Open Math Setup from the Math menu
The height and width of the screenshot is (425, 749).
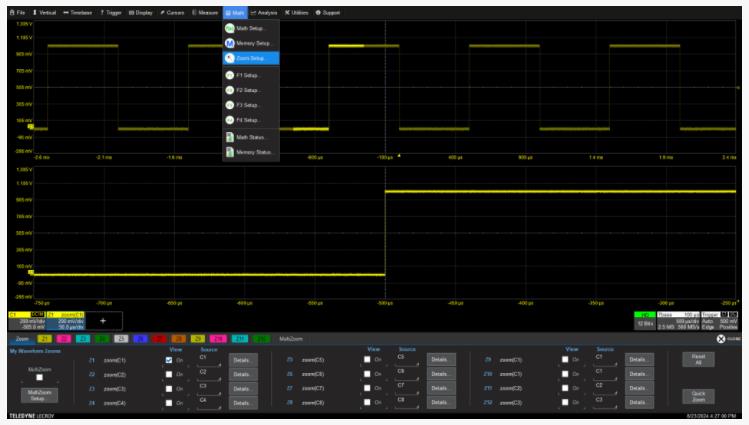[x=250, y=28]
